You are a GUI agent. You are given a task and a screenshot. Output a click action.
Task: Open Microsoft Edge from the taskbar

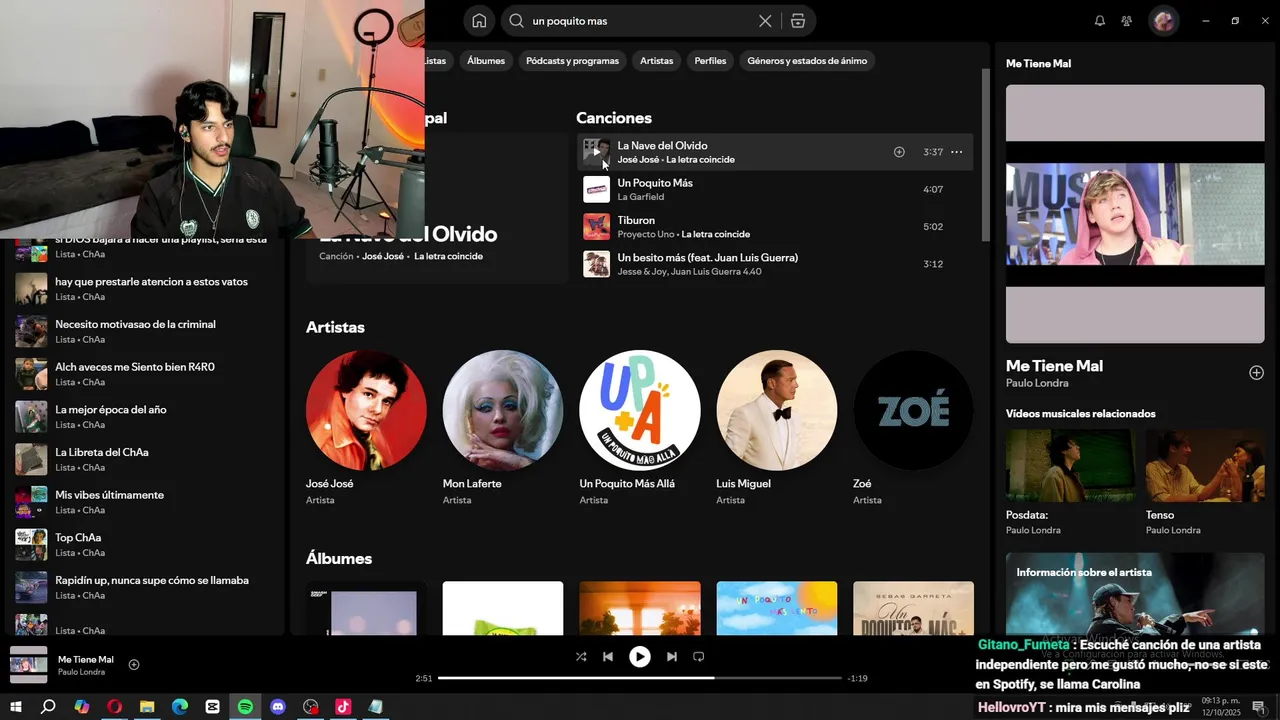(180, 707)
